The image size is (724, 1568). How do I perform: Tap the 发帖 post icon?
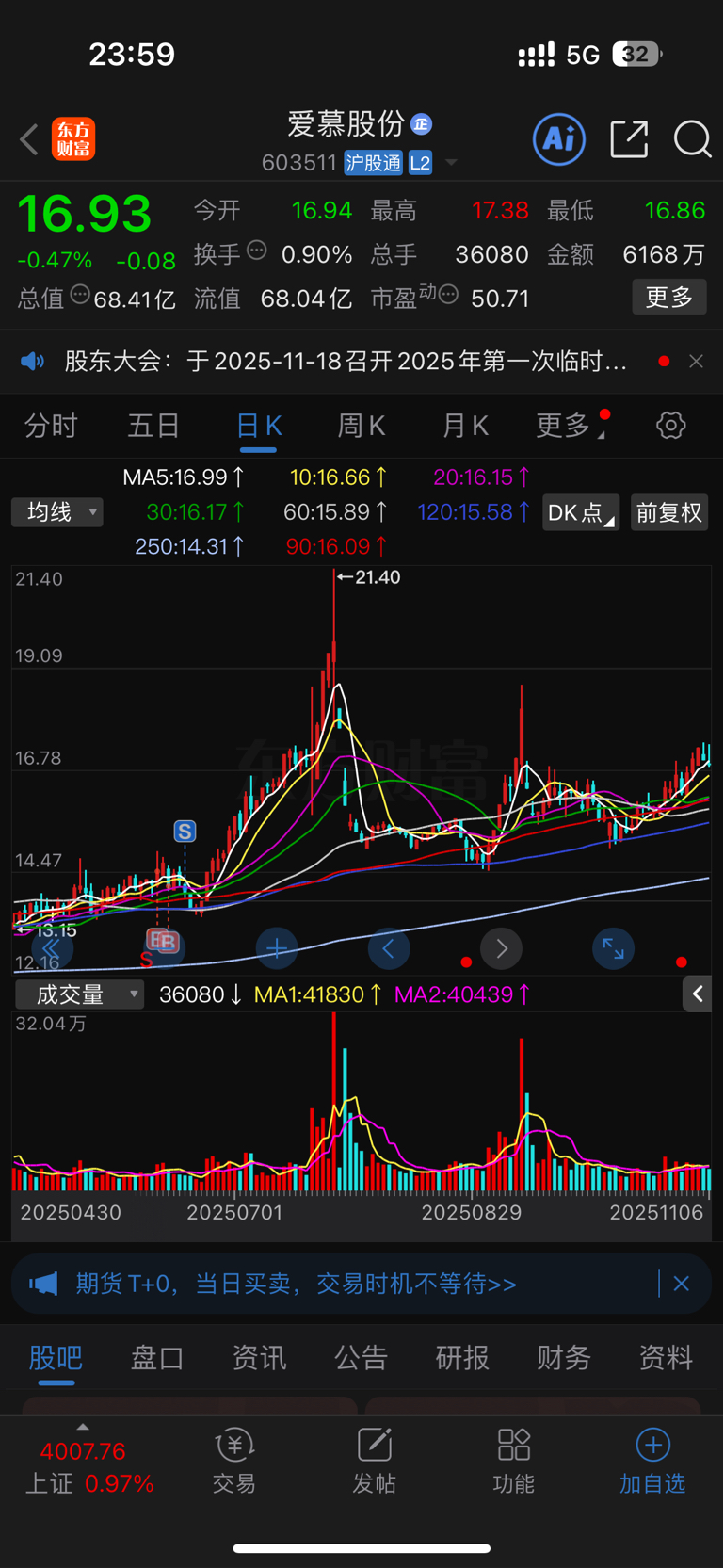click(374, 1462)
